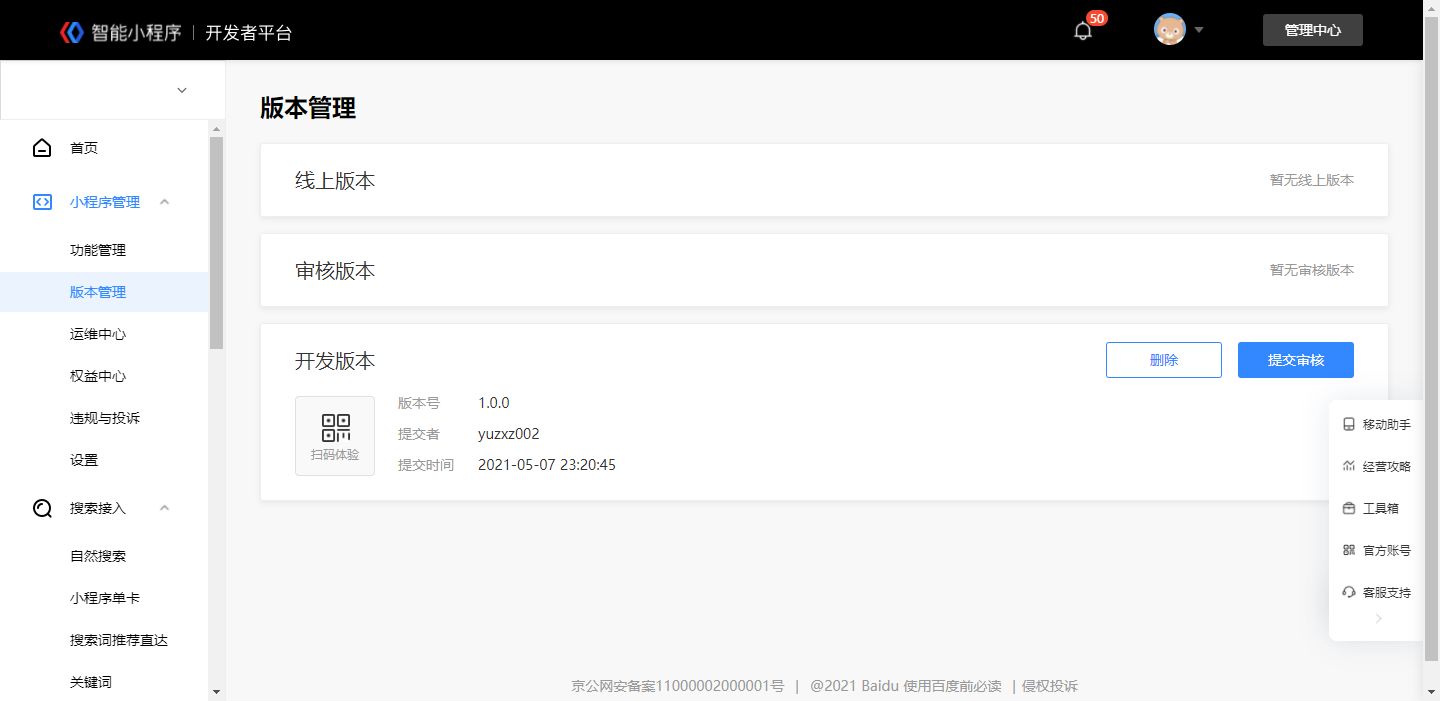Collapse the 小程序管理 sidebar section

click(165, 202)
